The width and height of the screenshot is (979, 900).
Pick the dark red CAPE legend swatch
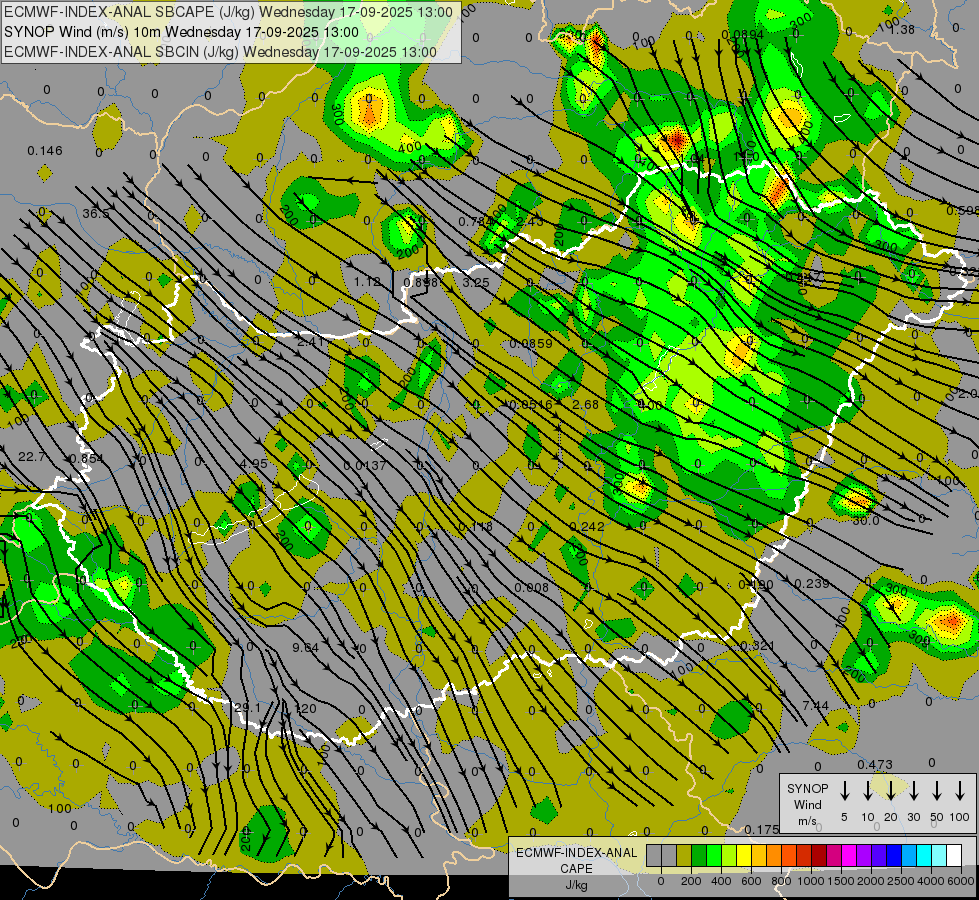pos(819,855)
